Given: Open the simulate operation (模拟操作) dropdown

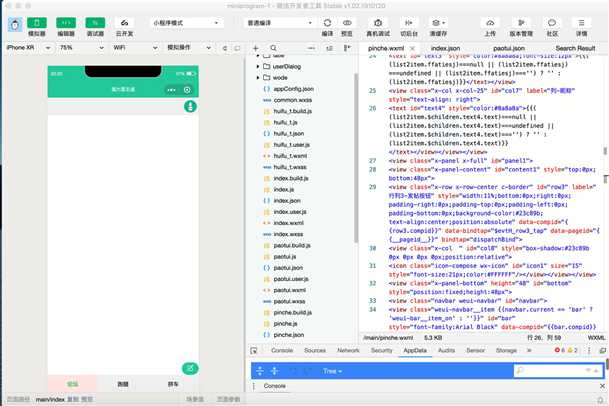Looking at the screenshot, I should [189, 47].
